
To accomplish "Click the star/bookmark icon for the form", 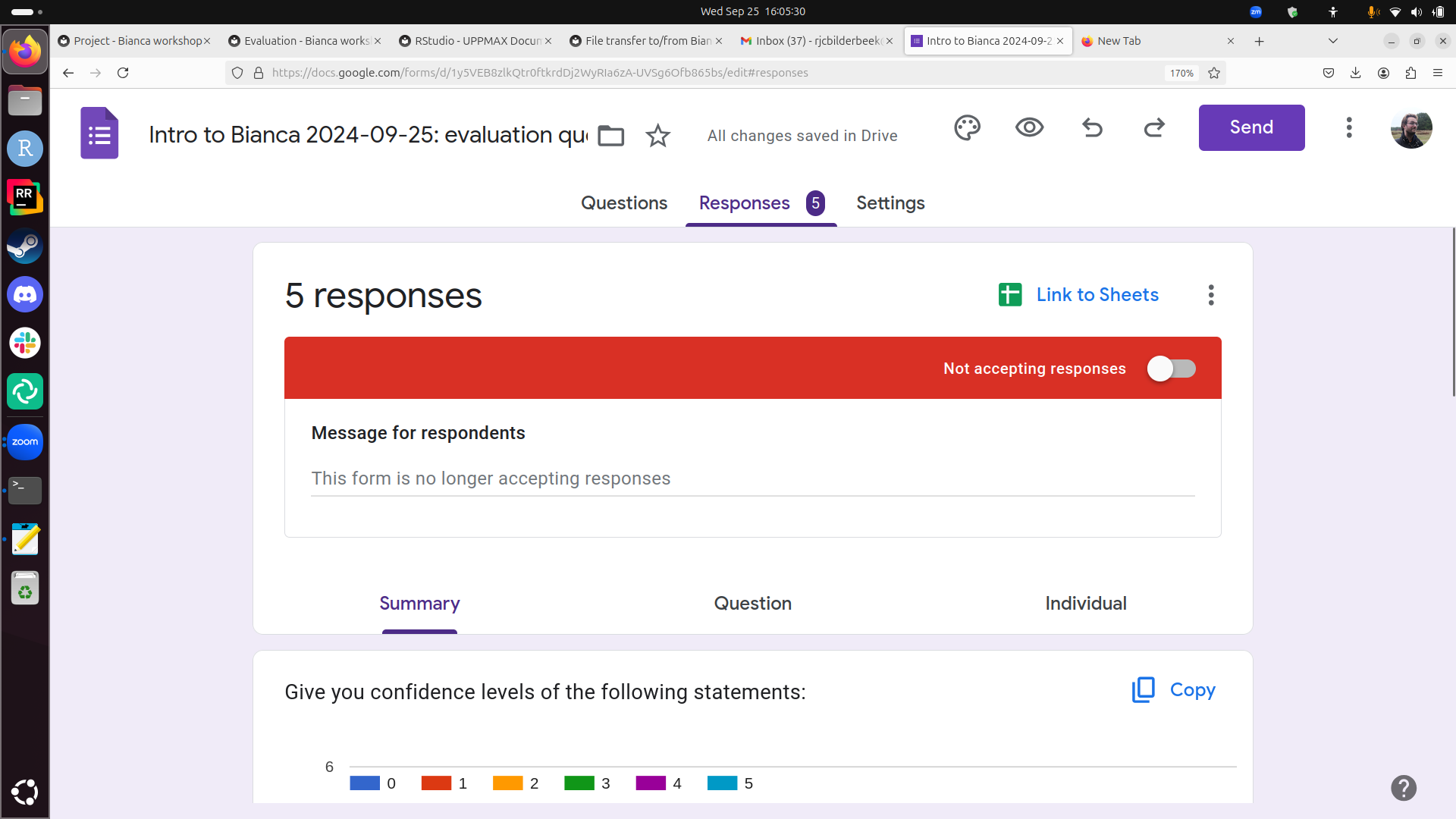I will tap(656, 135).
